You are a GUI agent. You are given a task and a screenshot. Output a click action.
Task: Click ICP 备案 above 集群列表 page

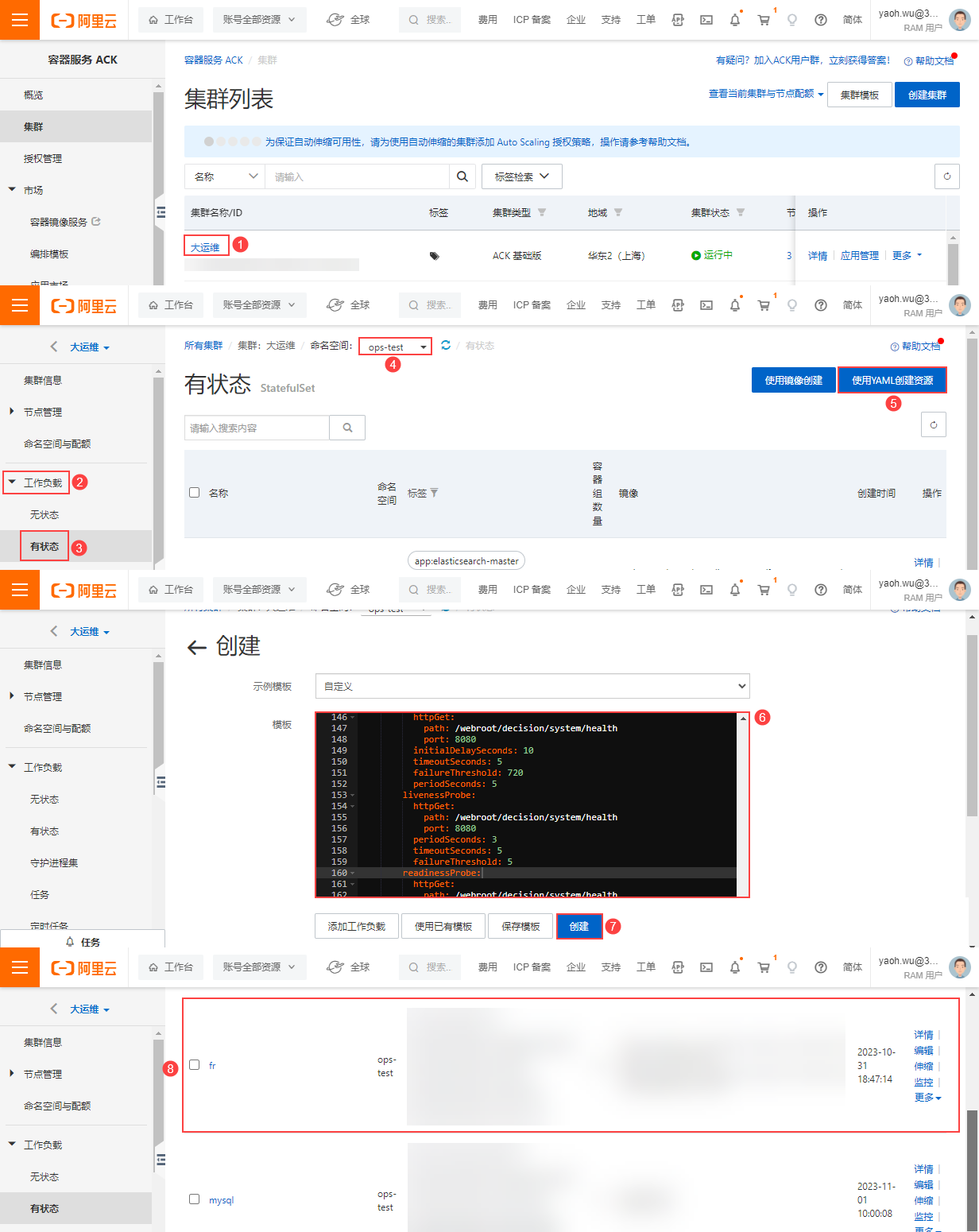(532, 20)
